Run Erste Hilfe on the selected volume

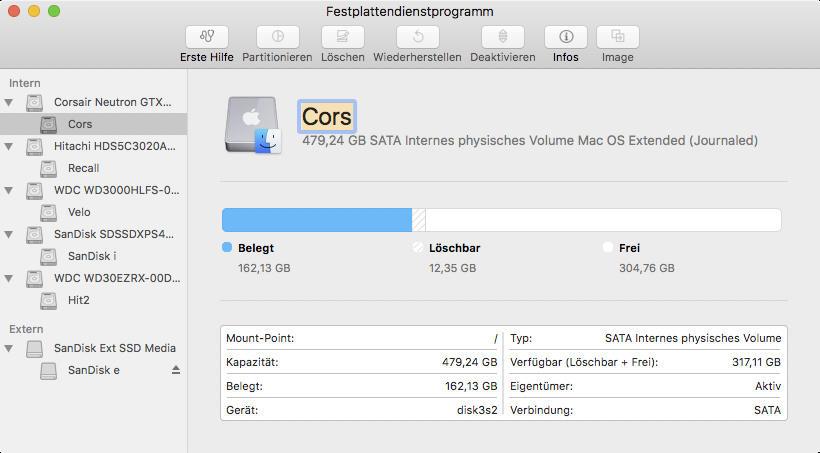point(207,37)
